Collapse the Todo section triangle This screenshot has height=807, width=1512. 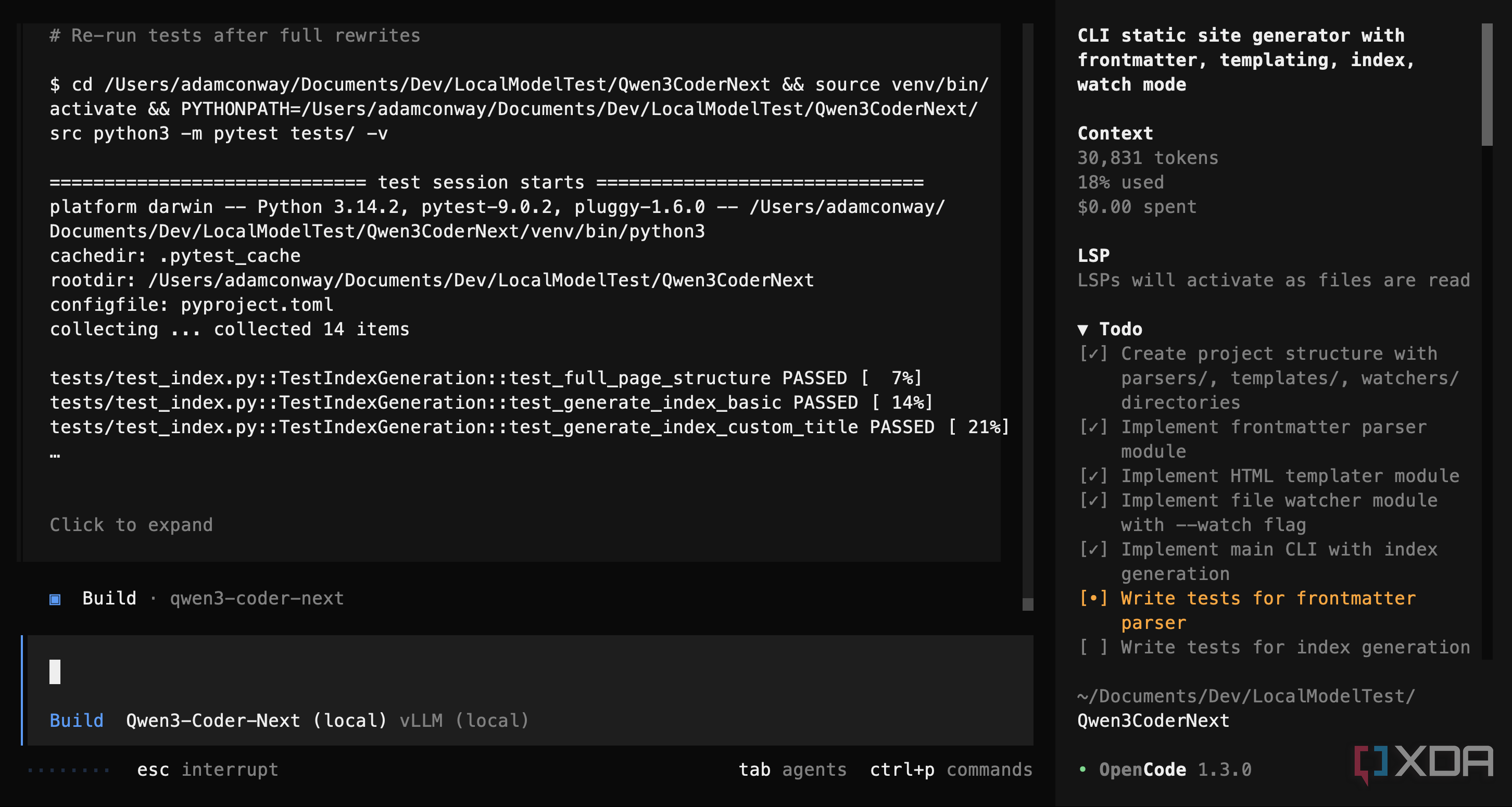pos(1083,330)
